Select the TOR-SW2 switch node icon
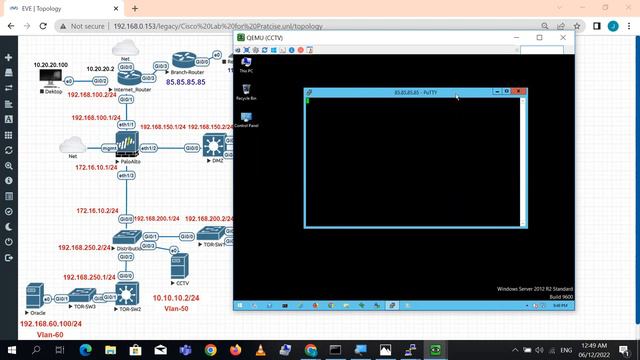The height and width of the screenshot is (360, 640). [127, 294]
